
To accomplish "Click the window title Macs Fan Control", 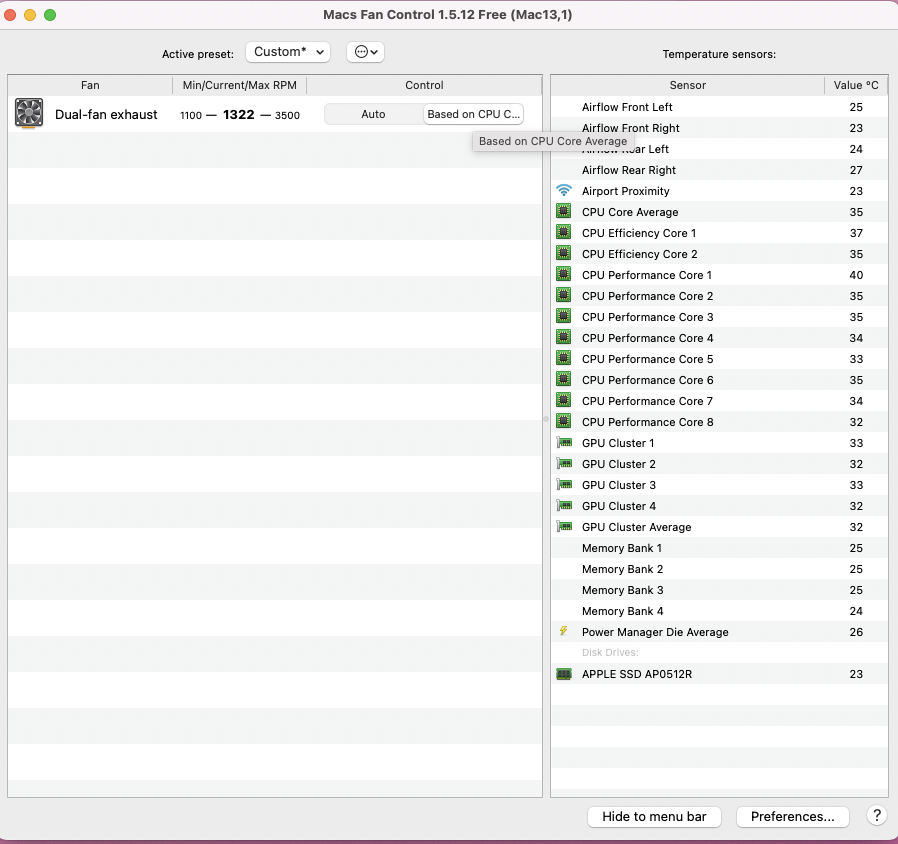I will click(448, 15).
